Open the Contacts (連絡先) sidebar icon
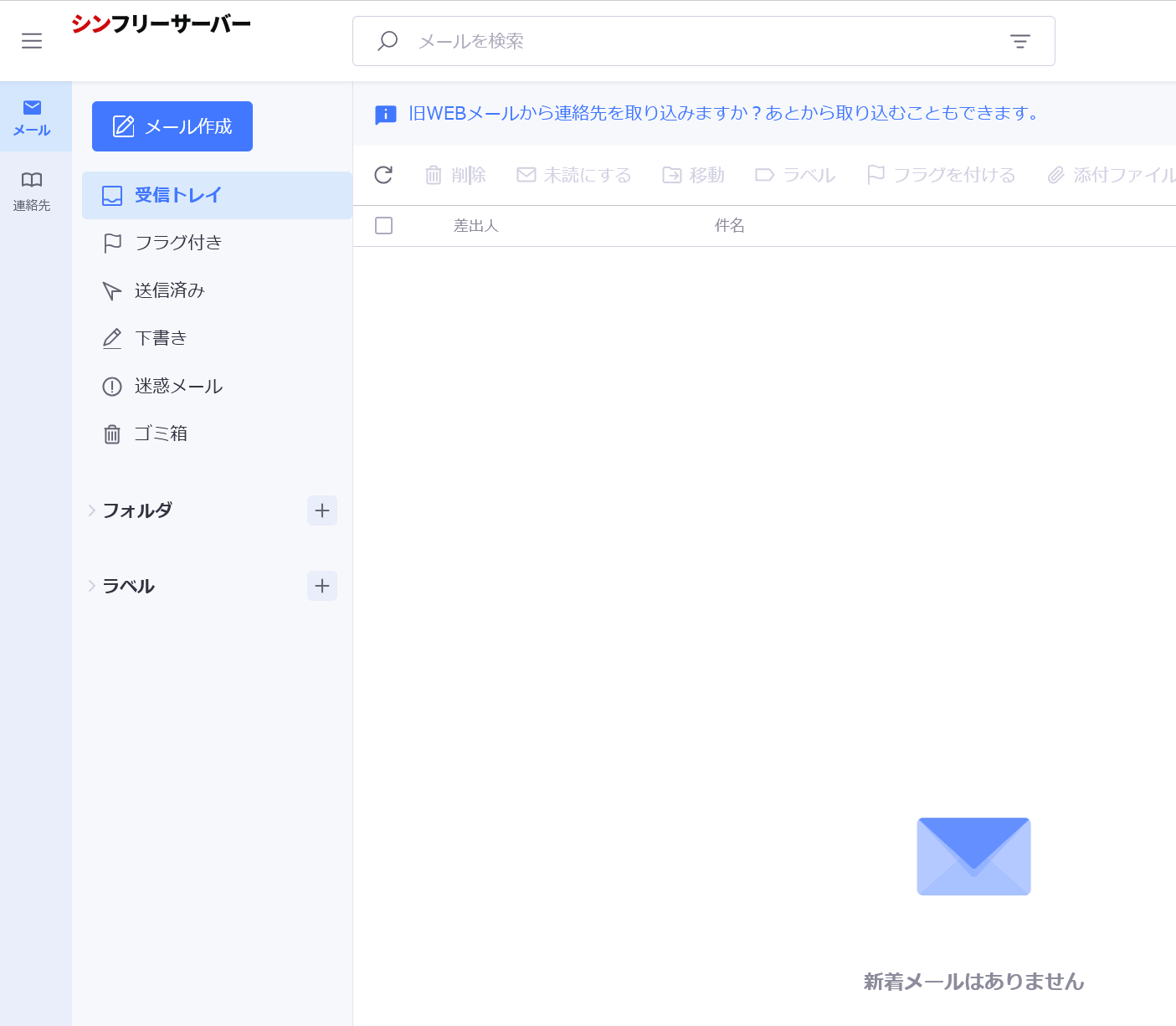The height and width of the screenshot is (1026, 1176). [x=32, y=191]
